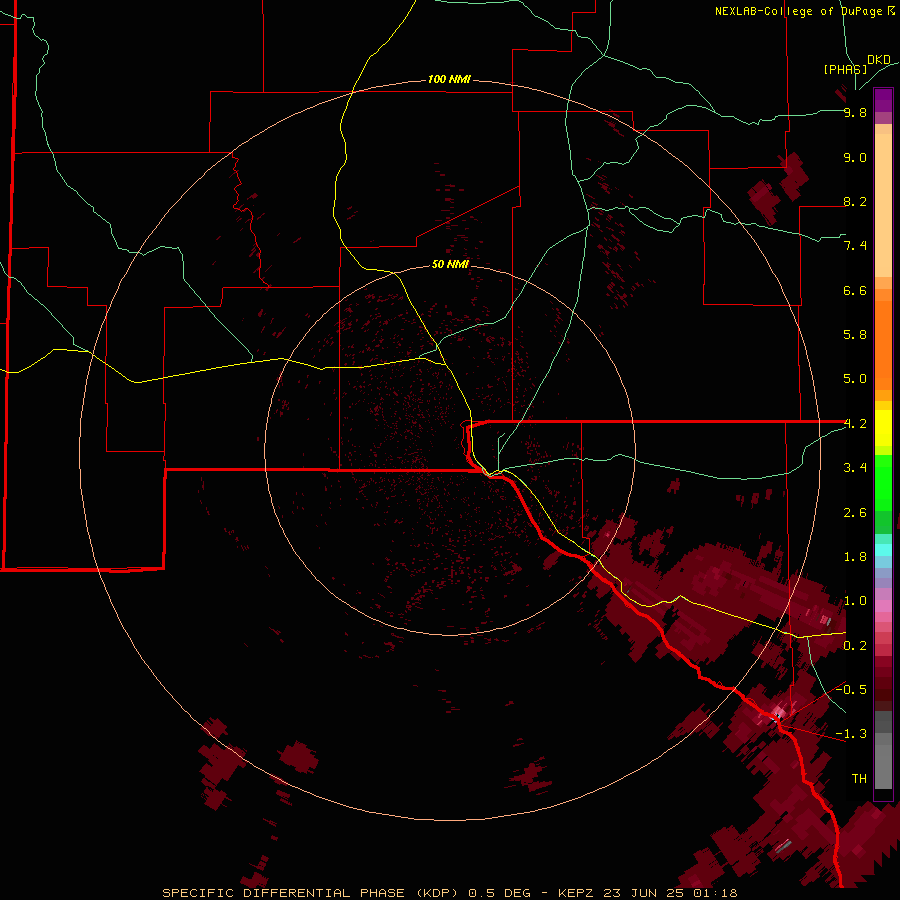Image resolution: width=900 pixels, height=900 pixels.
Task: Click the TH threshold label
Action: pyautogui.click(x=859, y=779)
